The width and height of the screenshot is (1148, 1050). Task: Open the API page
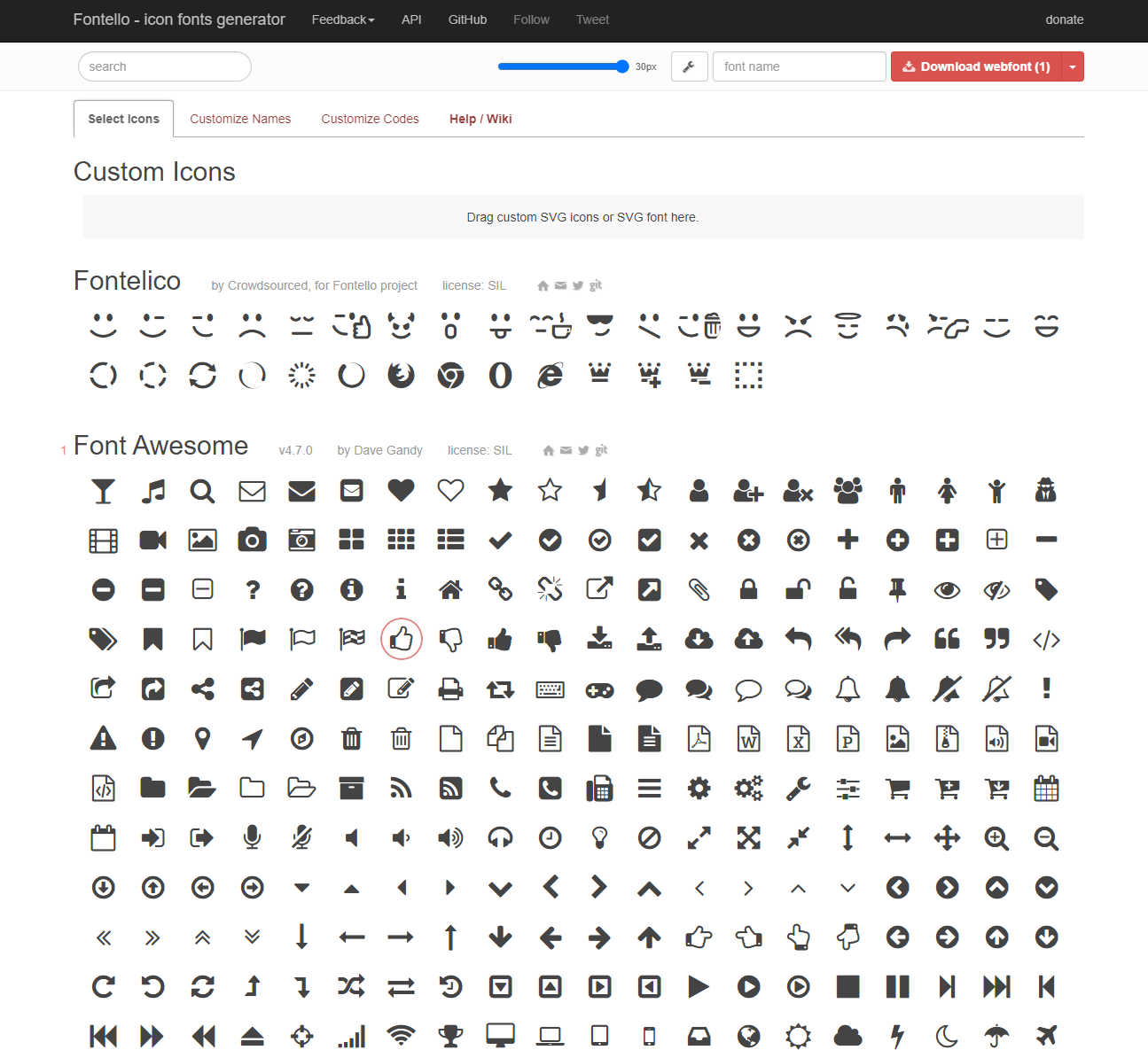click(411, 19)
